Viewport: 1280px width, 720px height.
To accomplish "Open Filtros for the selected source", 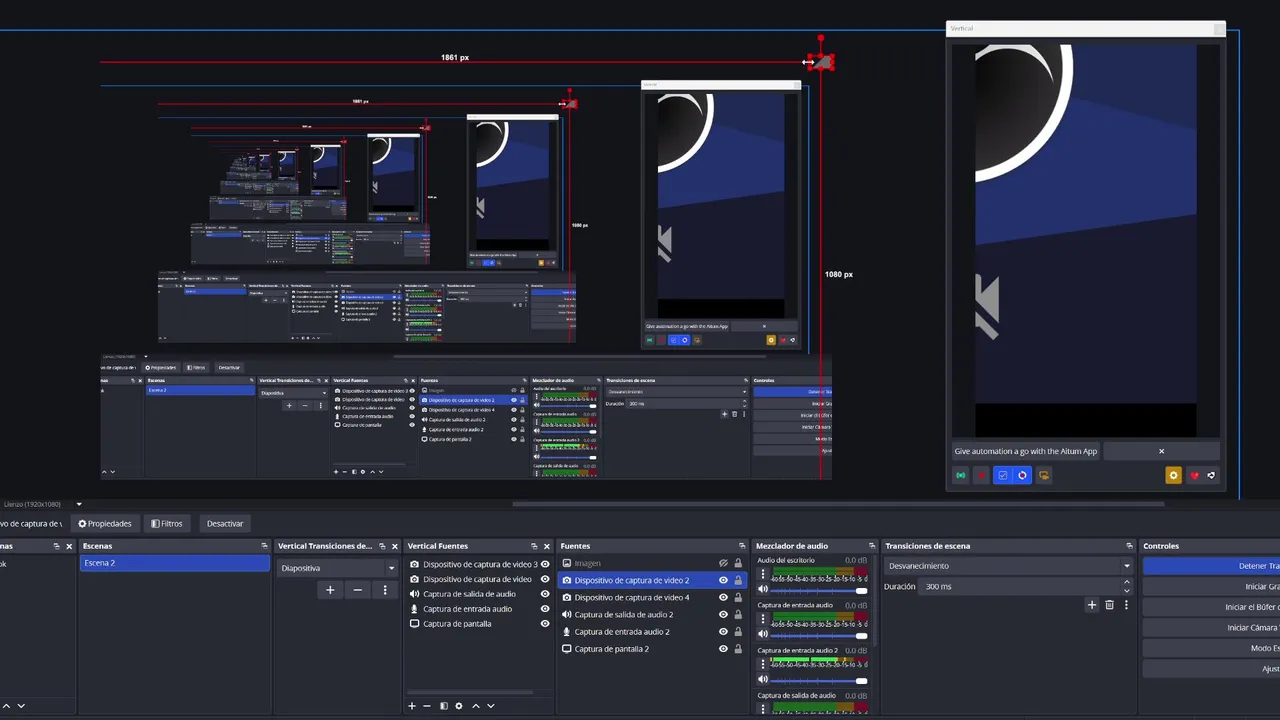I will [167, 523].
